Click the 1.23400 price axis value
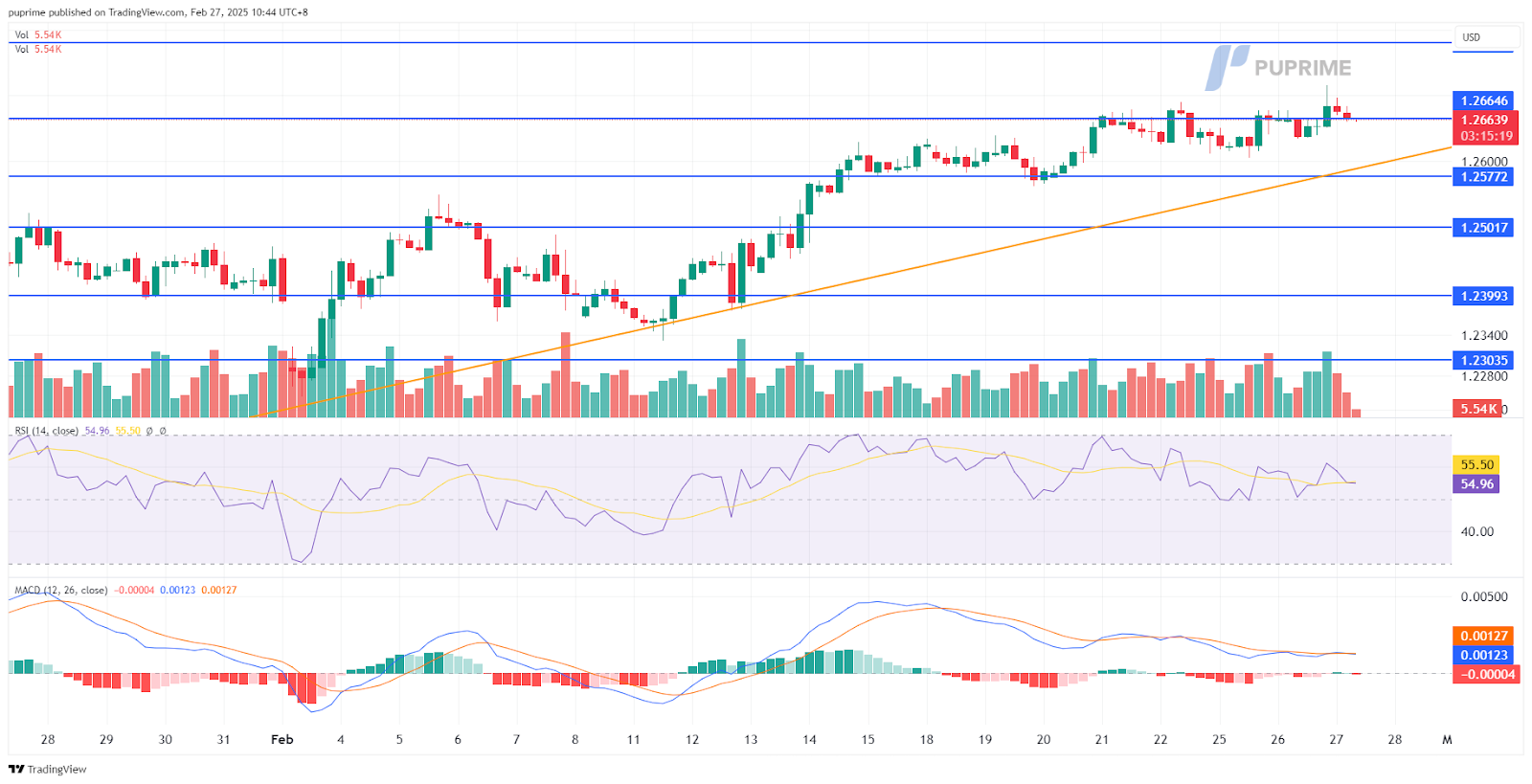 1484,335
